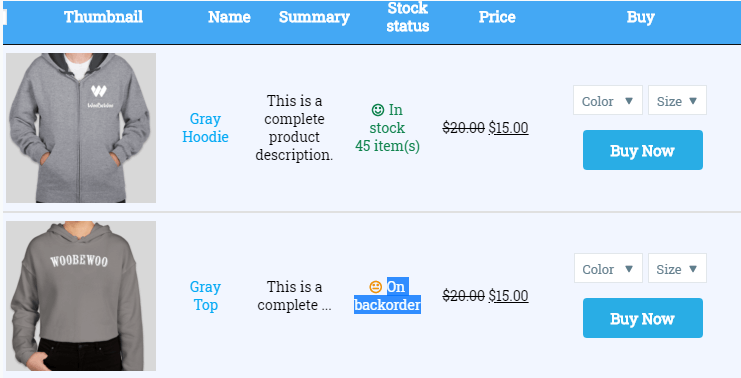741x378 pixels.
Task: Click the orange neutral-face backorder icon
Action: tap(376, 286)
